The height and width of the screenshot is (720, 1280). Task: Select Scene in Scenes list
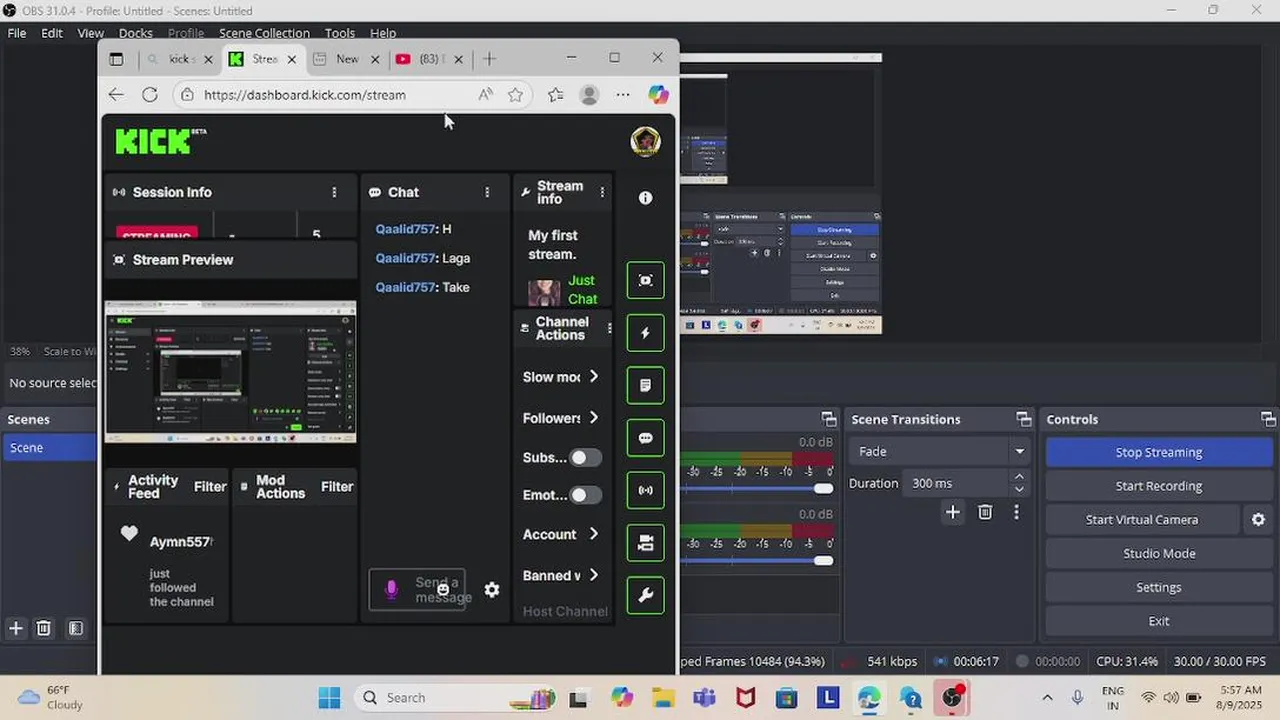(50, 447)
